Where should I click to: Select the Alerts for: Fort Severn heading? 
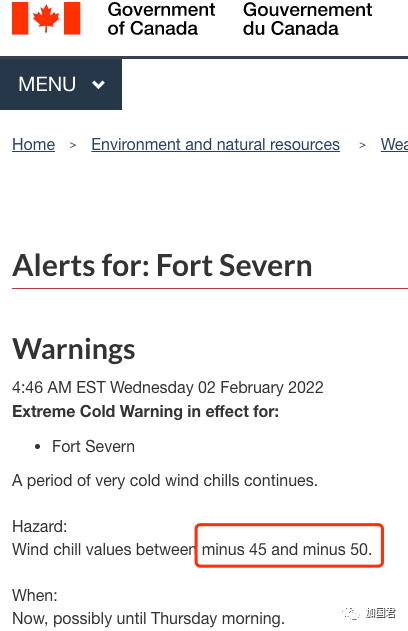tap(162, 266)
